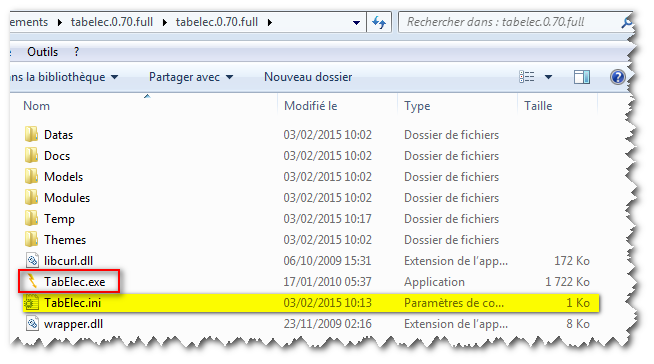This screenshot has width=654, height=364.
Task: Click the libcurl.dll file icon
Action: [32, 261]
